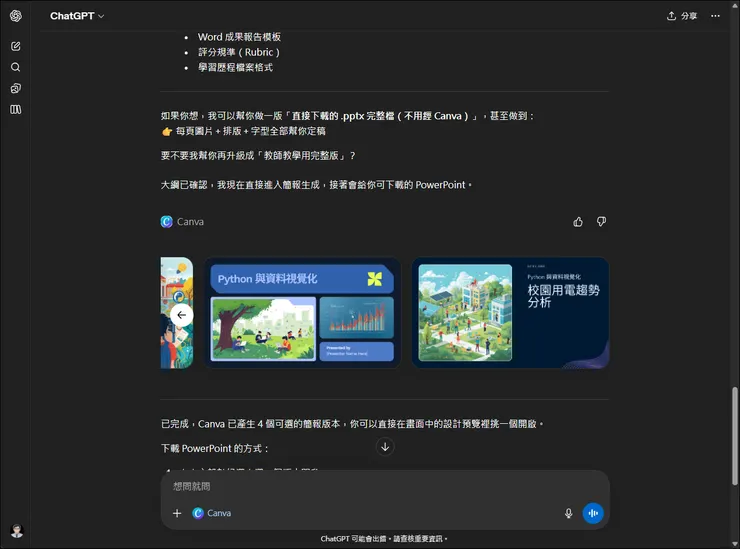Click text '每頁圖片 + 排版 + 字型全部幫你定稿'

251,131
